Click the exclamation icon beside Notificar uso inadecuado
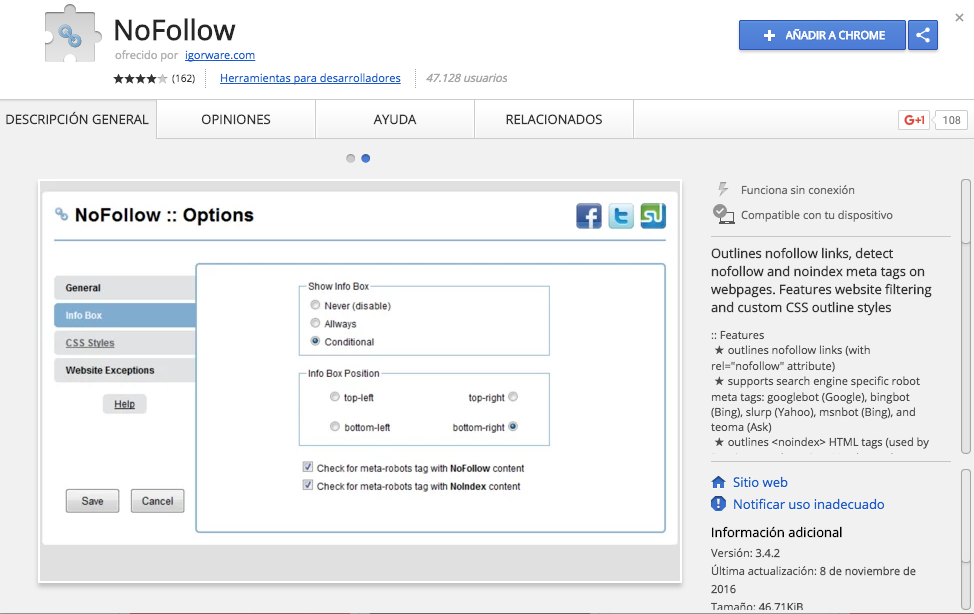The image size is (974, 614). click(x=717, y=504)
